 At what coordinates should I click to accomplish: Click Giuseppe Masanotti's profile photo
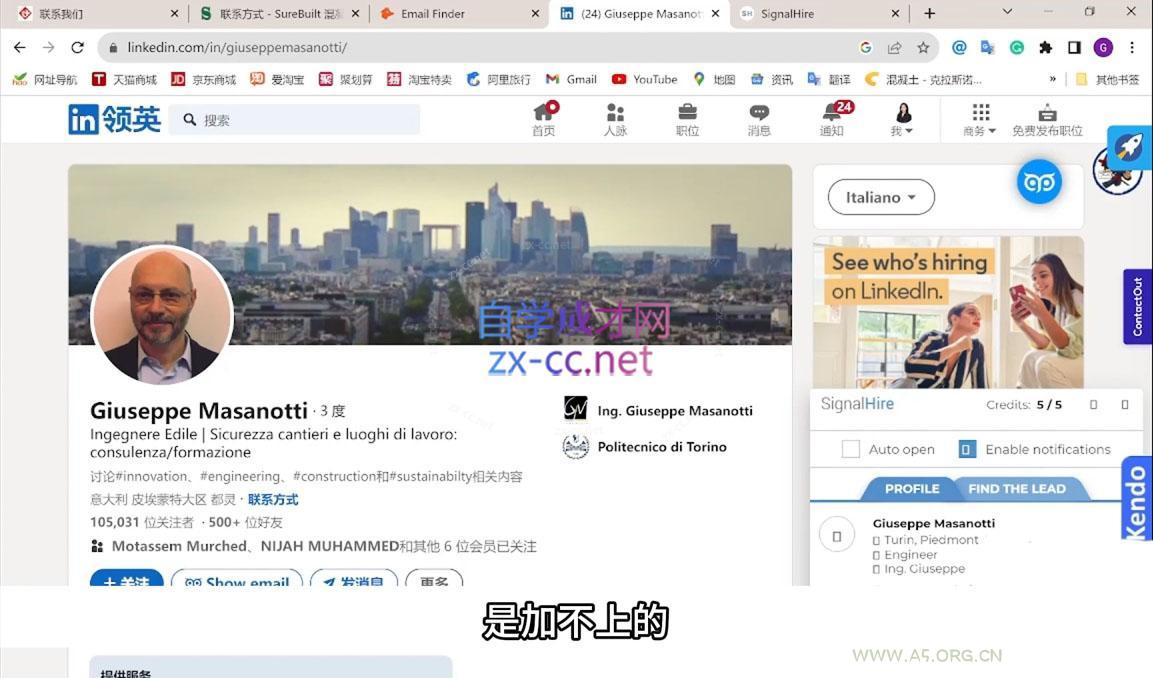pos(162,316)
